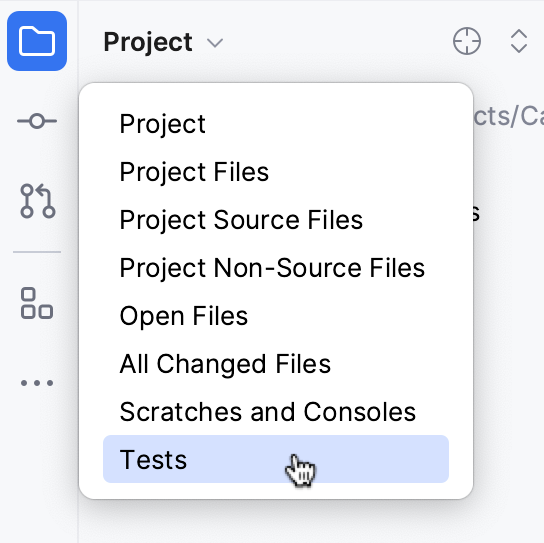544x543 pixels.
Task: Open the Structure tool window icon
Action: click(37, 303)
